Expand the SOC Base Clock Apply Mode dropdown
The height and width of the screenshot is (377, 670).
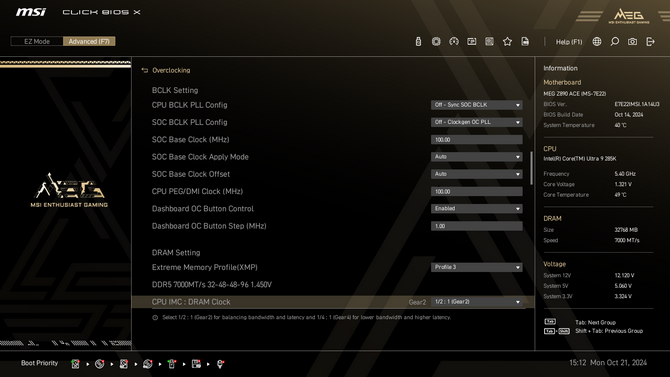point(476,157)
